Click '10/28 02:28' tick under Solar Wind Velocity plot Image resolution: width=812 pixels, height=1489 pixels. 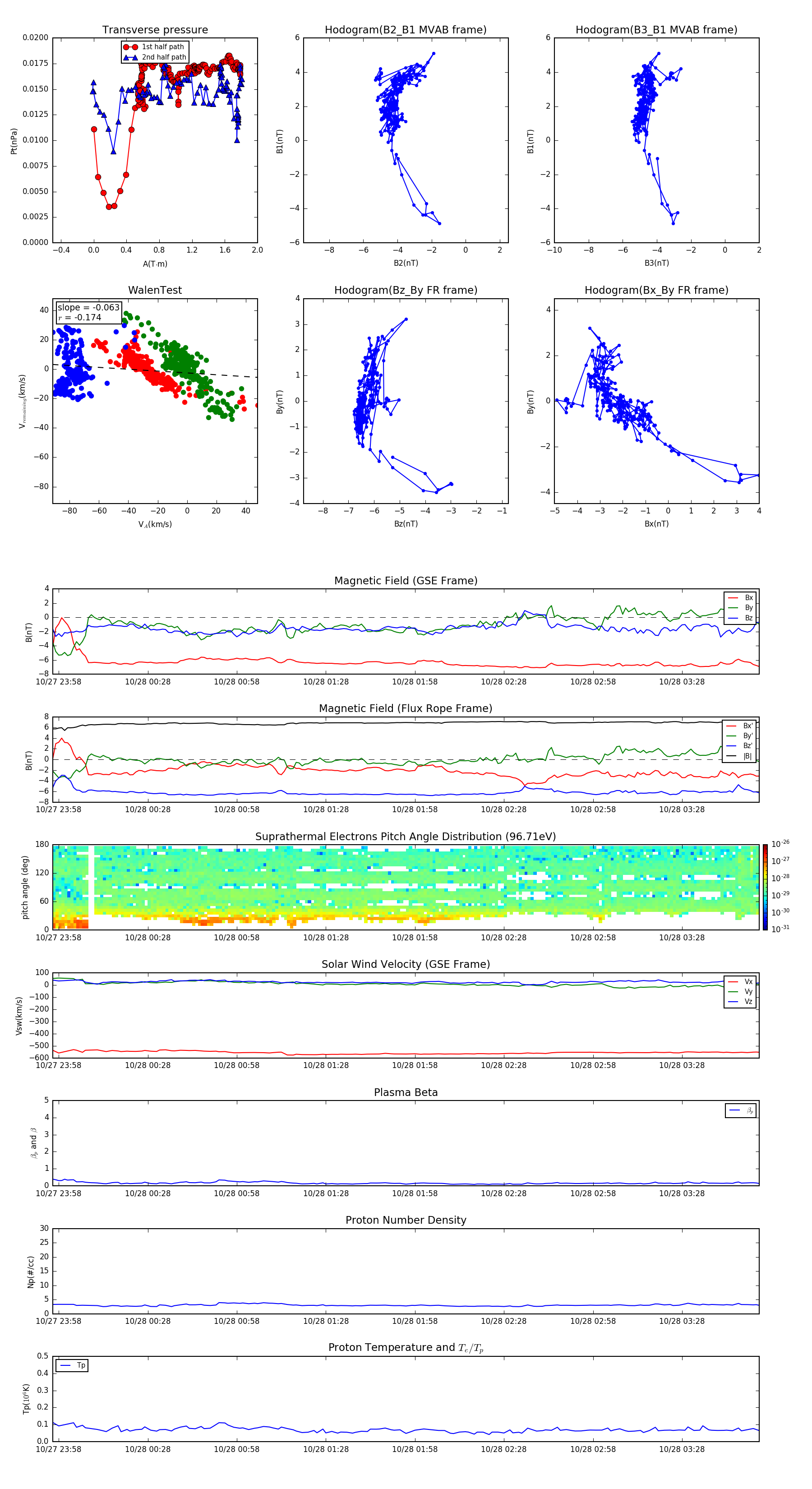pyautogui.click(x=504, y=1065)
